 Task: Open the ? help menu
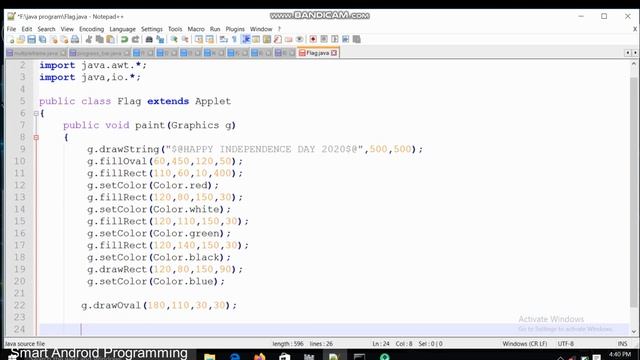click(279, 29)
